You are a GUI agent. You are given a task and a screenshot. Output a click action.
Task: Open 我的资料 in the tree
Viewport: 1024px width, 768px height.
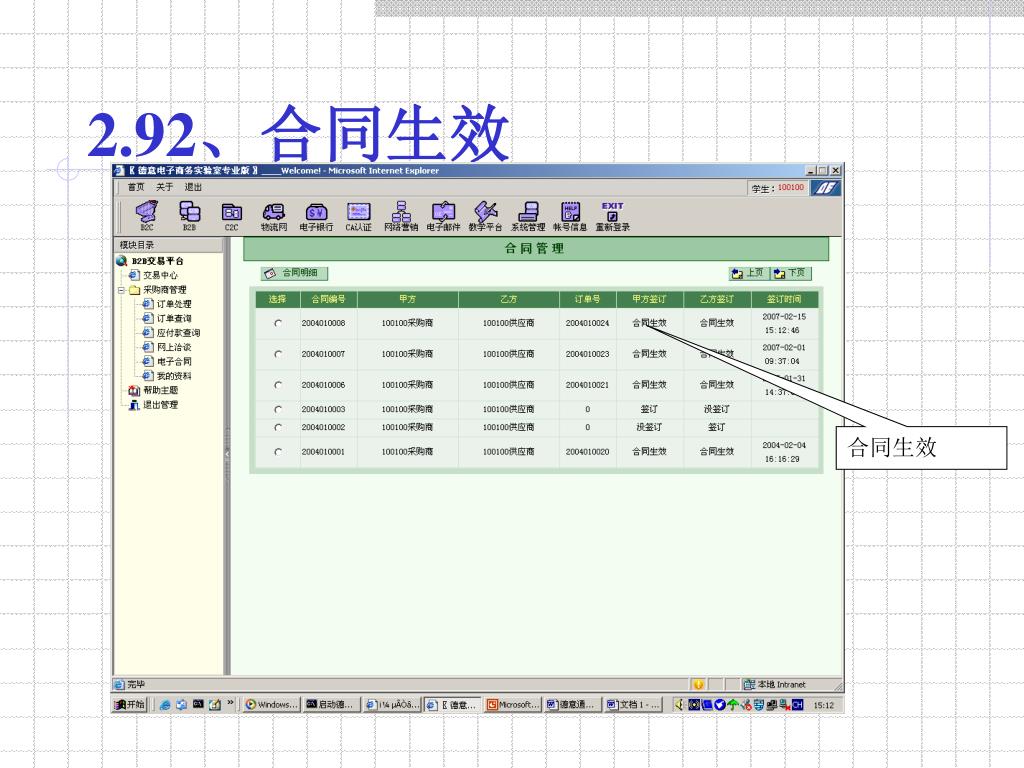174,376
